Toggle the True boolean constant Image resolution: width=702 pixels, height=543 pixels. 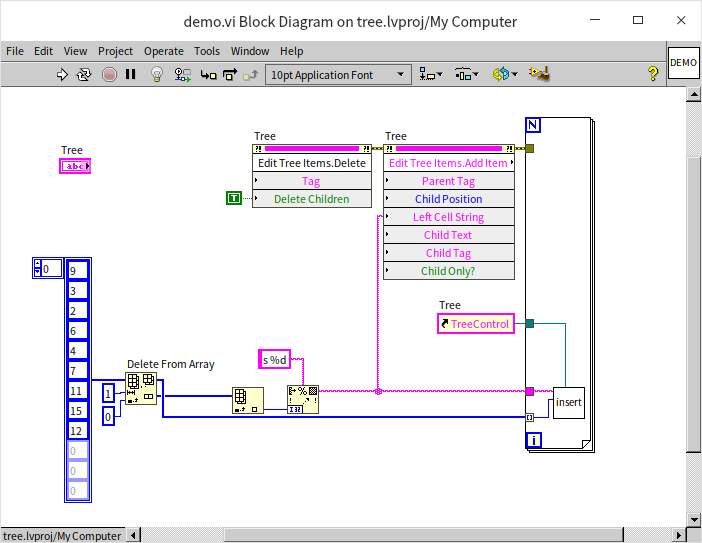click(x=234, y=199)
